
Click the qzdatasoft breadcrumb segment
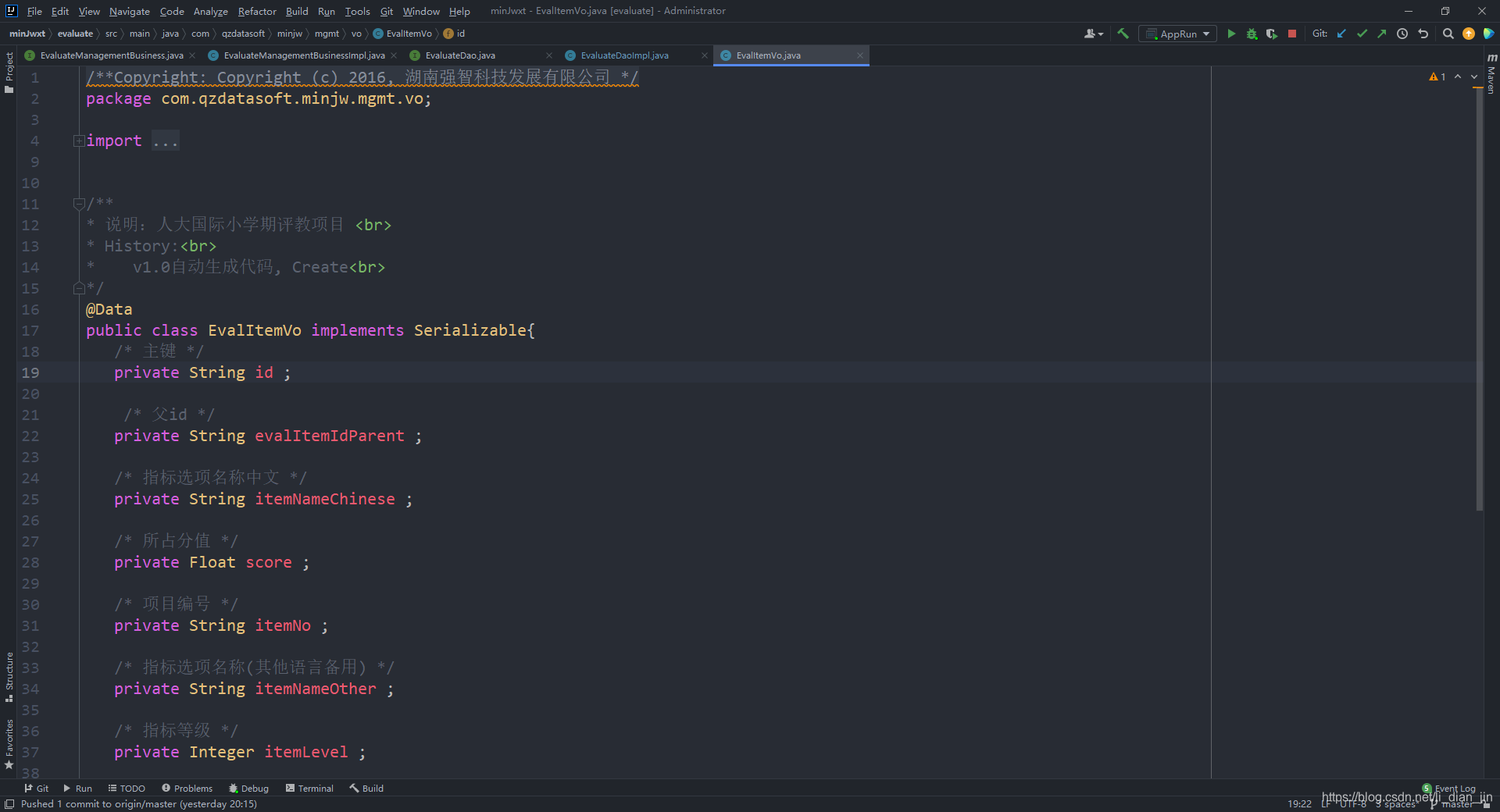[x=243, y=34]
